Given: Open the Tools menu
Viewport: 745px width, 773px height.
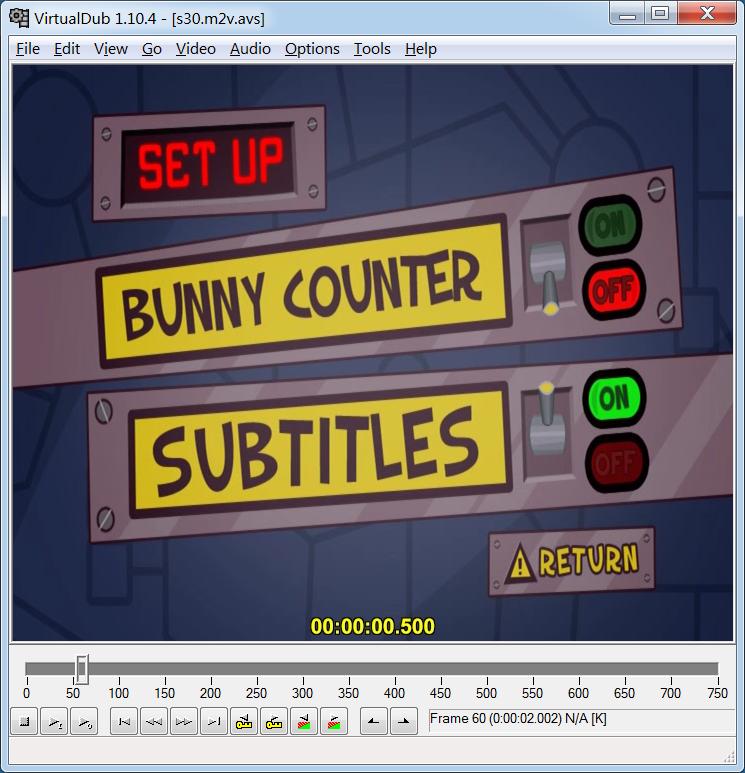Looking at the screenshot, I should pos(372,49).
